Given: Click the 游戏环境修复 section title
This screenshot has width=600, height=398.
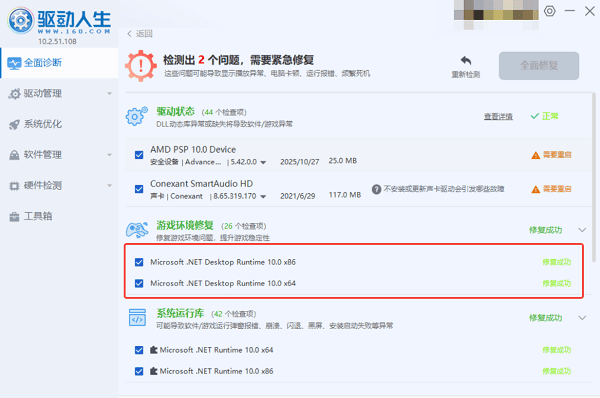Looking at the screenshot, I should point(185,225).
